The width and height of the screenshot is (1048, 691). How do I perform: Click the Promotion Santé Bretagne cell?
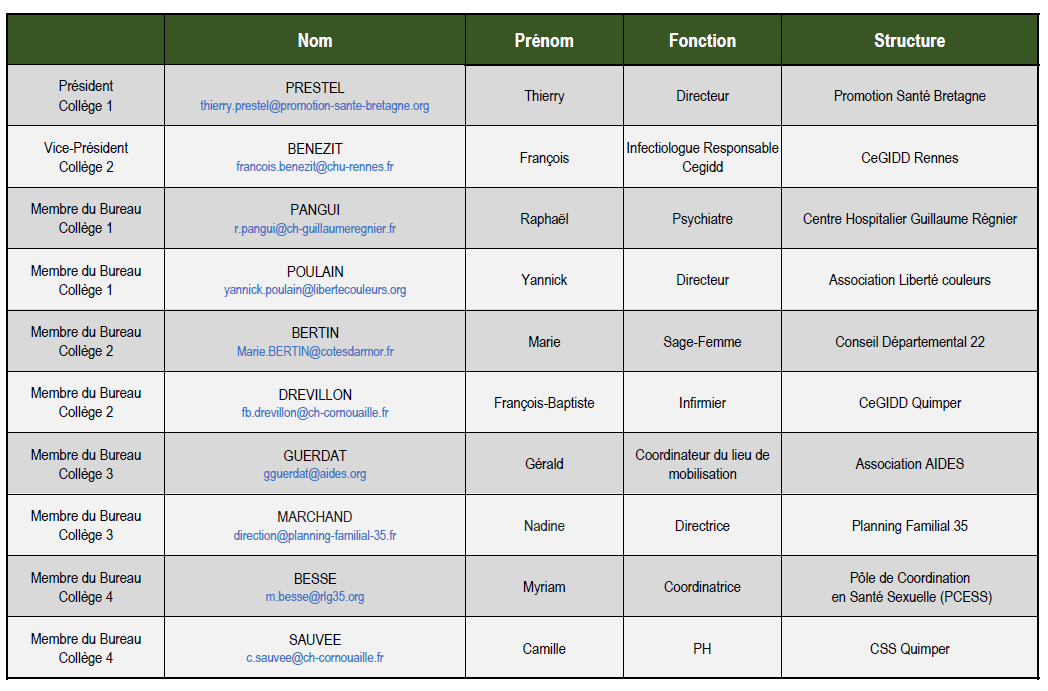910,96
